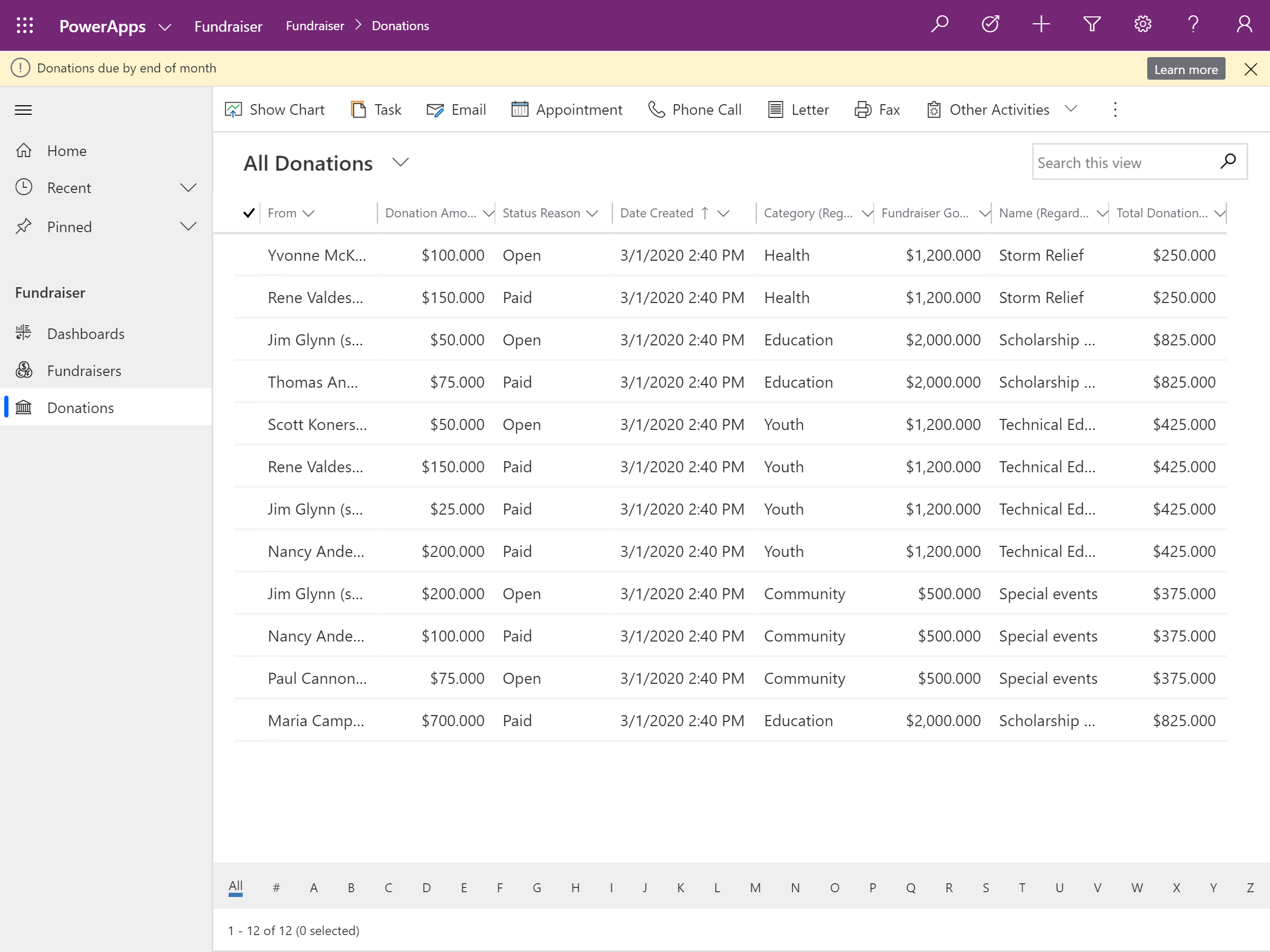Click the Settings gear icon

tap(1142, 25)
